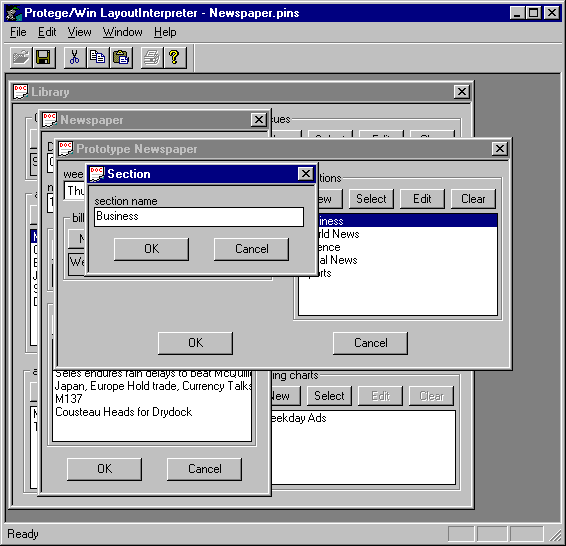Open the View menu
Viewport: 566px width, 546px height.
pos(79,32)
